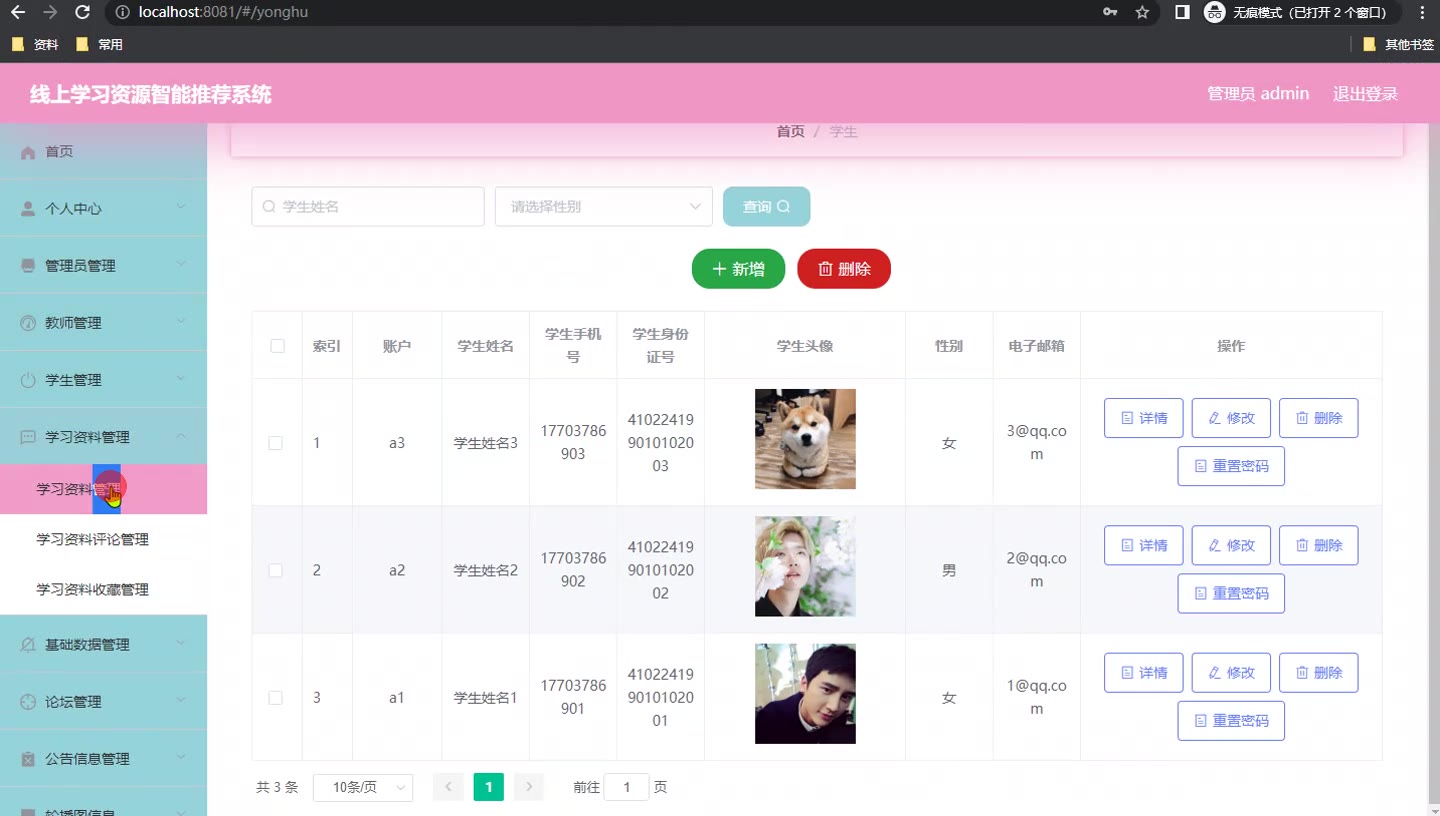Click the power icon beside 学生管理

tap(28, 380)
